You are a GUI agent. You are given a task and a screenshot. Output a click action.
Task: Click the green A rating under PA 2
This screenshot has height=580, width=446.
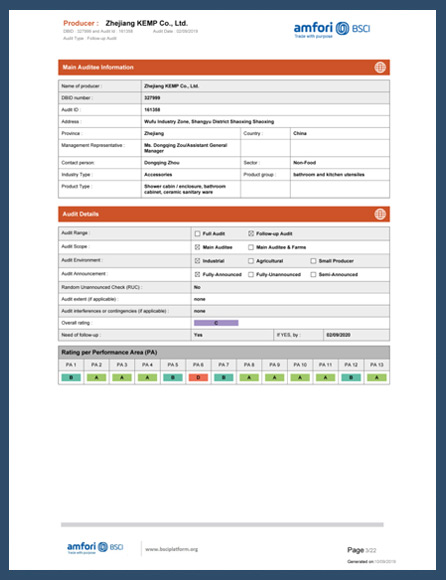97,378
